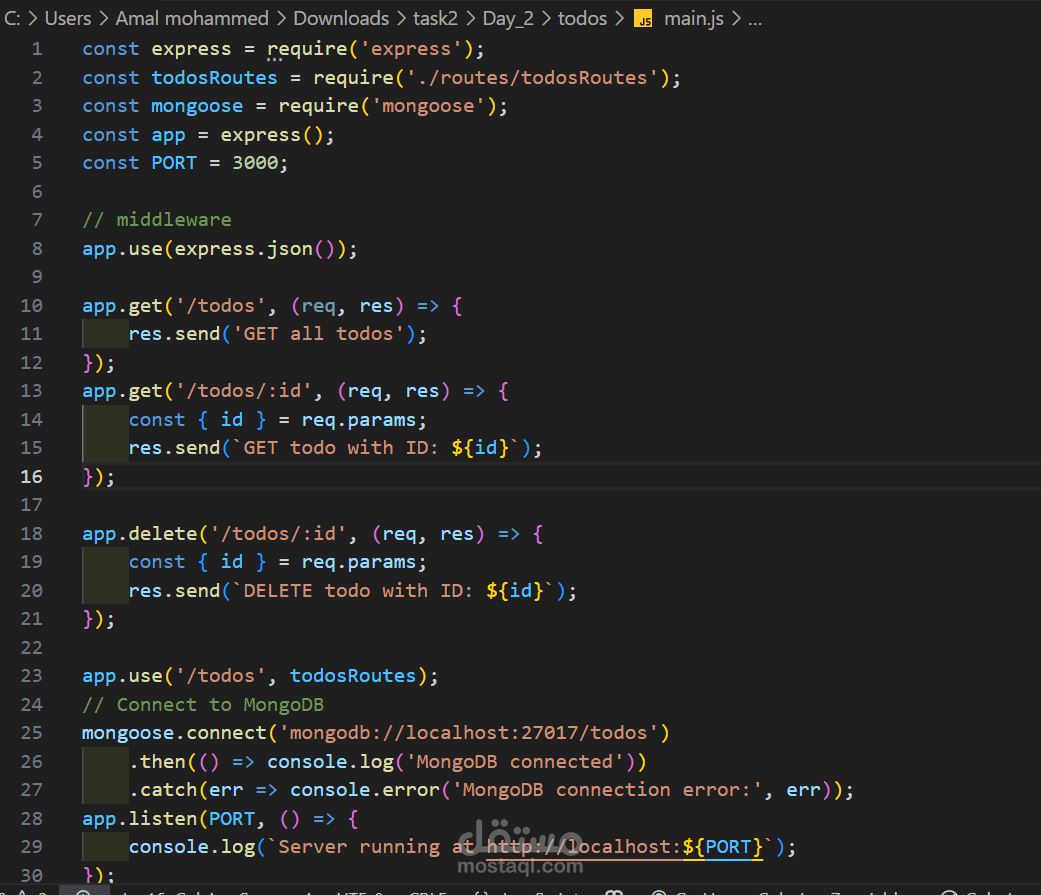Click 'mongoose' variable name on line 3
The height and width of the screenshot is (895, 1041).
click(x=197, y=106)
